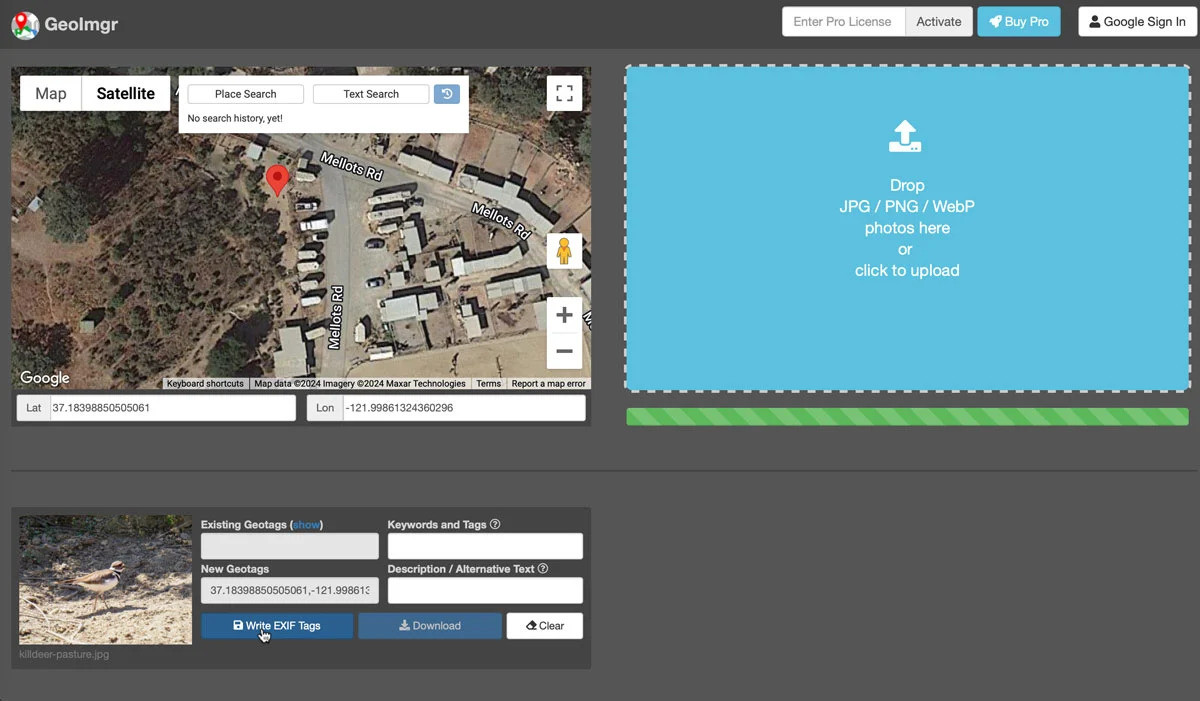Zoom out on the map
This screenshot has width=1200, height=701.
564,351
